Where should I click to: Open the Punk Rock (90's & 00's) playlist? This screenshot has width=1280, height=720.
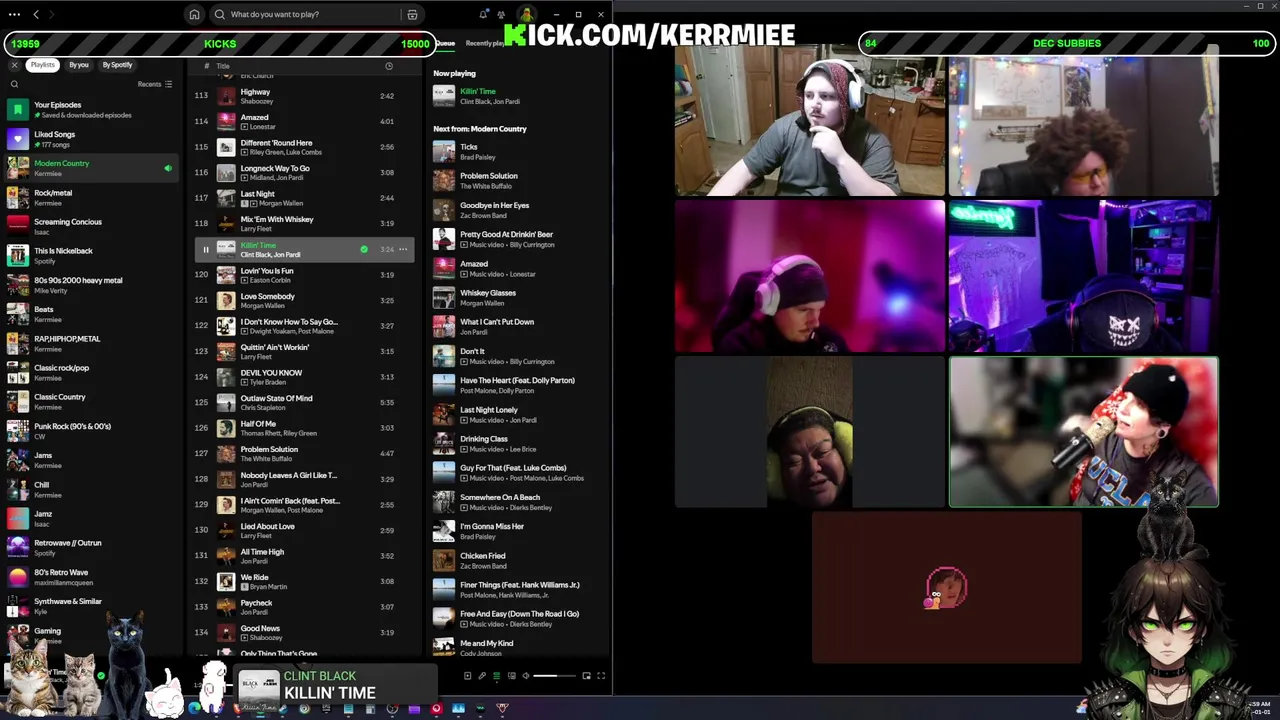pyautogui.click(x=95, y=431)
